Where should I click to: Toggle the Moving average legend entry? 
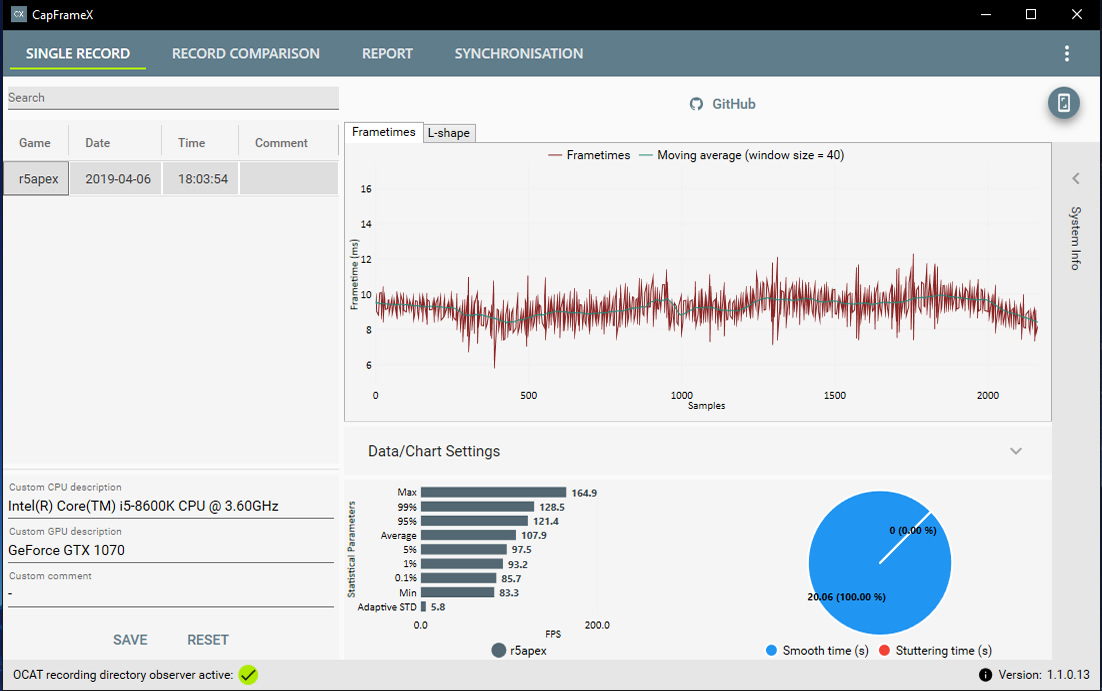pos(741,155)
